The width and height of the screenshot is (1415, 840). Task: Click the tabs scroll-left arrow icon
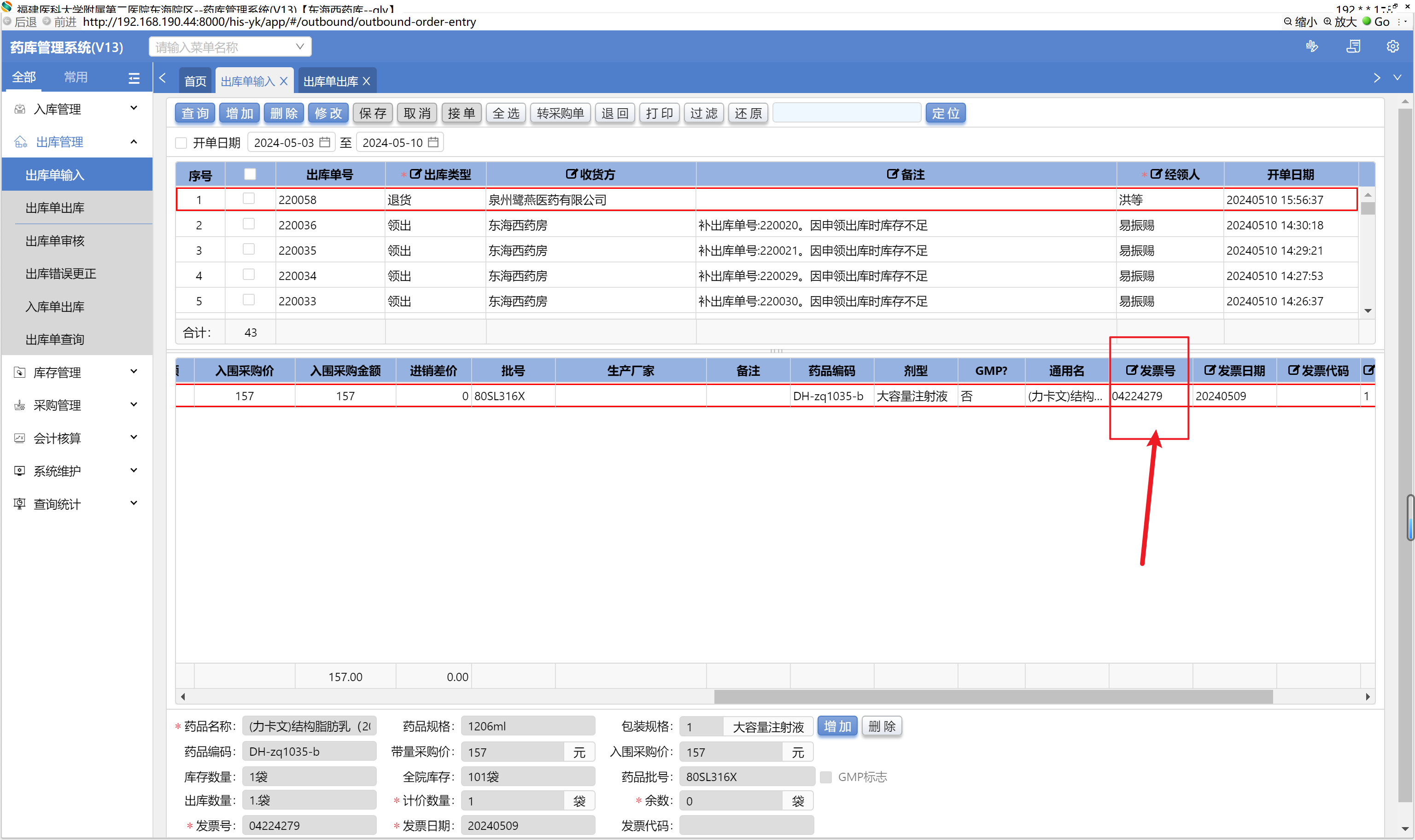pos(163,78)
